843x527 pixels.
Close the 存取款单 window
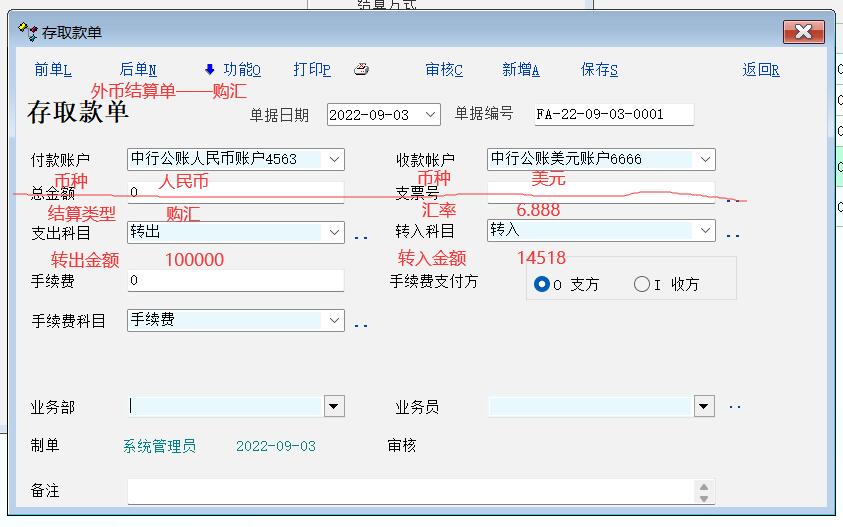pos(803,32)
